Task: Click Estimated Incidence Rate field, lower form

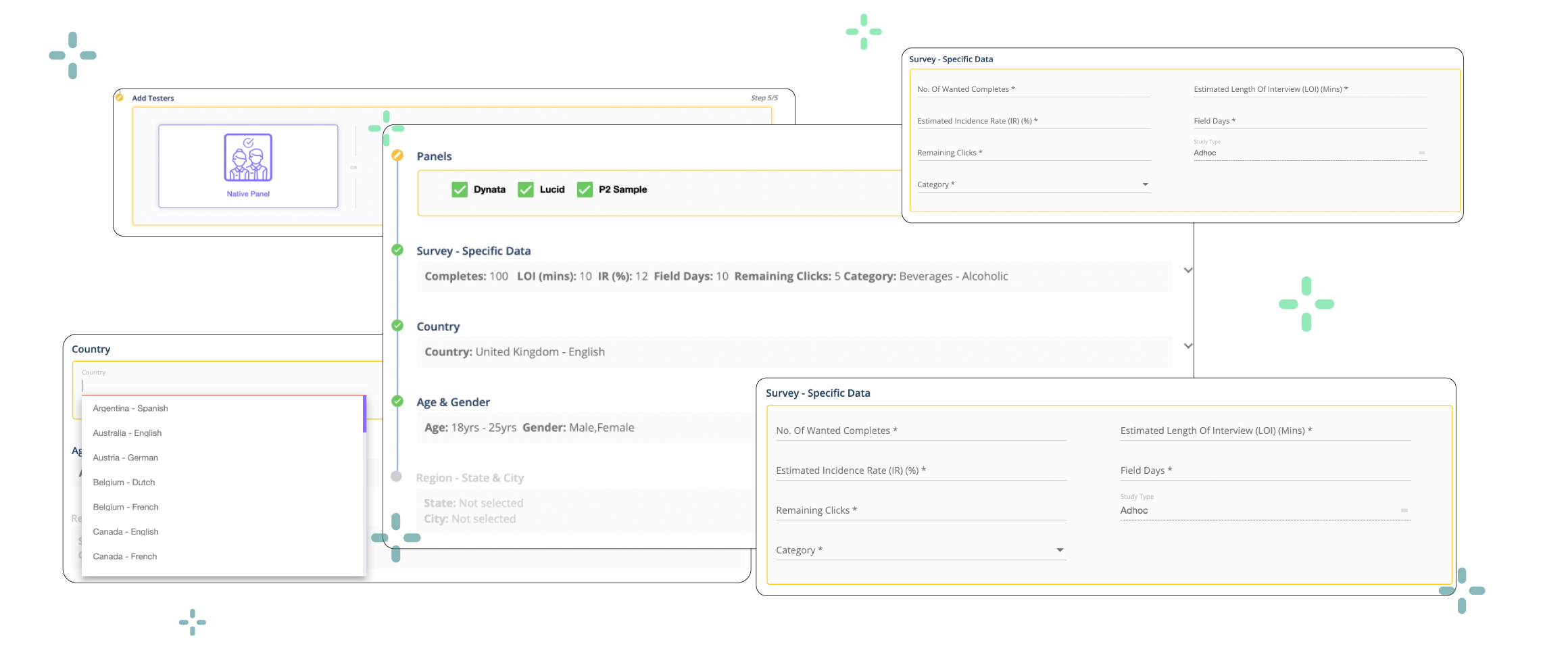Action: tap(921, 470)
